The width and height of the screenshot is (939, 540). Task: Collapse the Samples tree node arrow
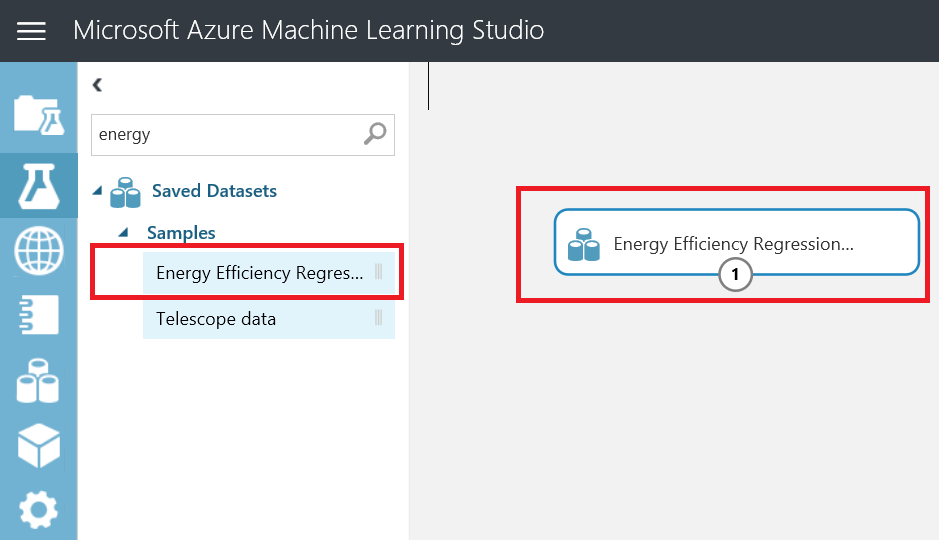pyautogui.click(x=123, y=232)
